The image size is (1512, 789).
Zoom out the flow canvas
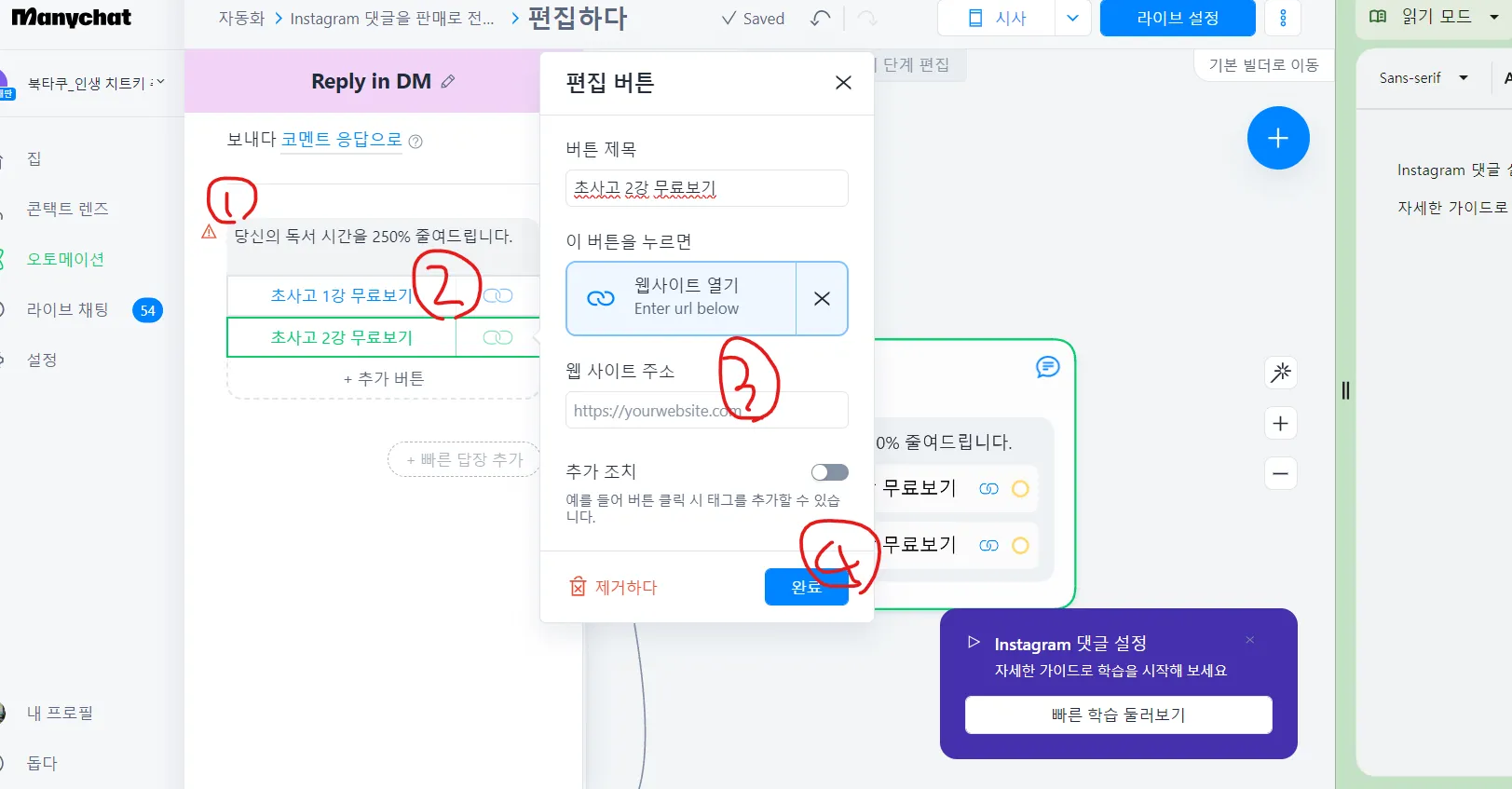click(1281, 473)
